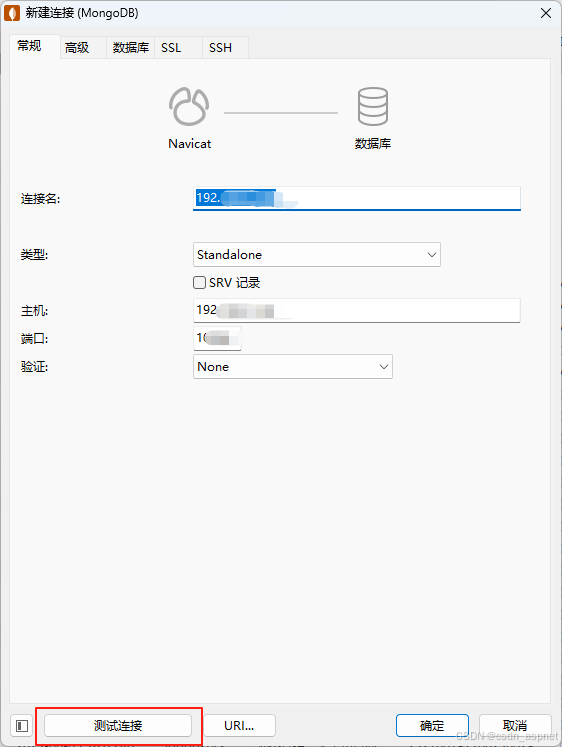Click the Navicat caption text

(190, 144)
